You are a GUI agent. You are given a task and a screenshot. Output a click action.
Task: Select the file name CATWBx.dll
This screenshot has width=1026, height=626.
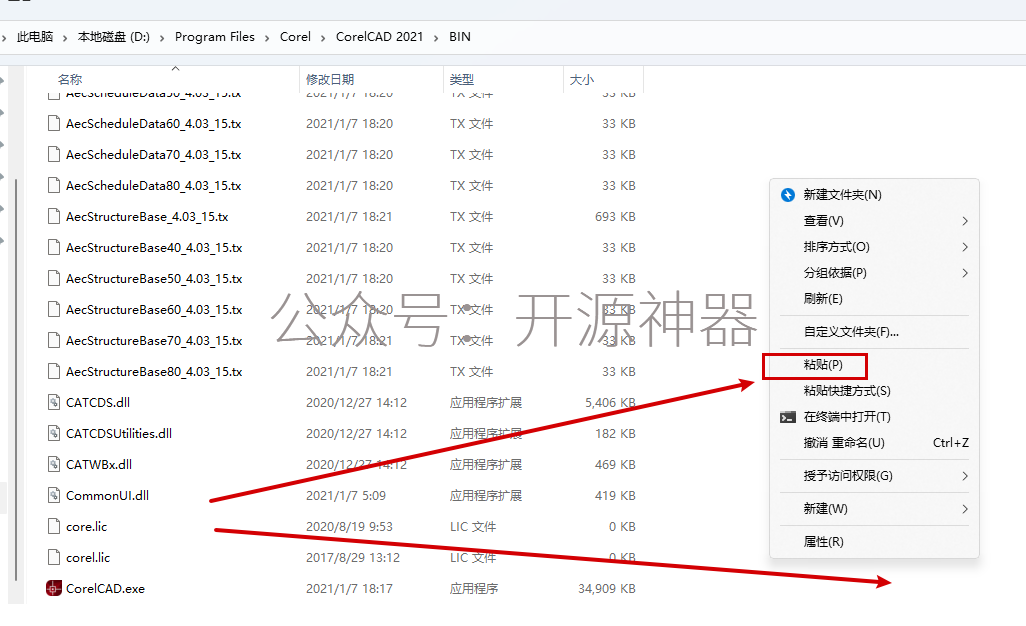point(99,464)
